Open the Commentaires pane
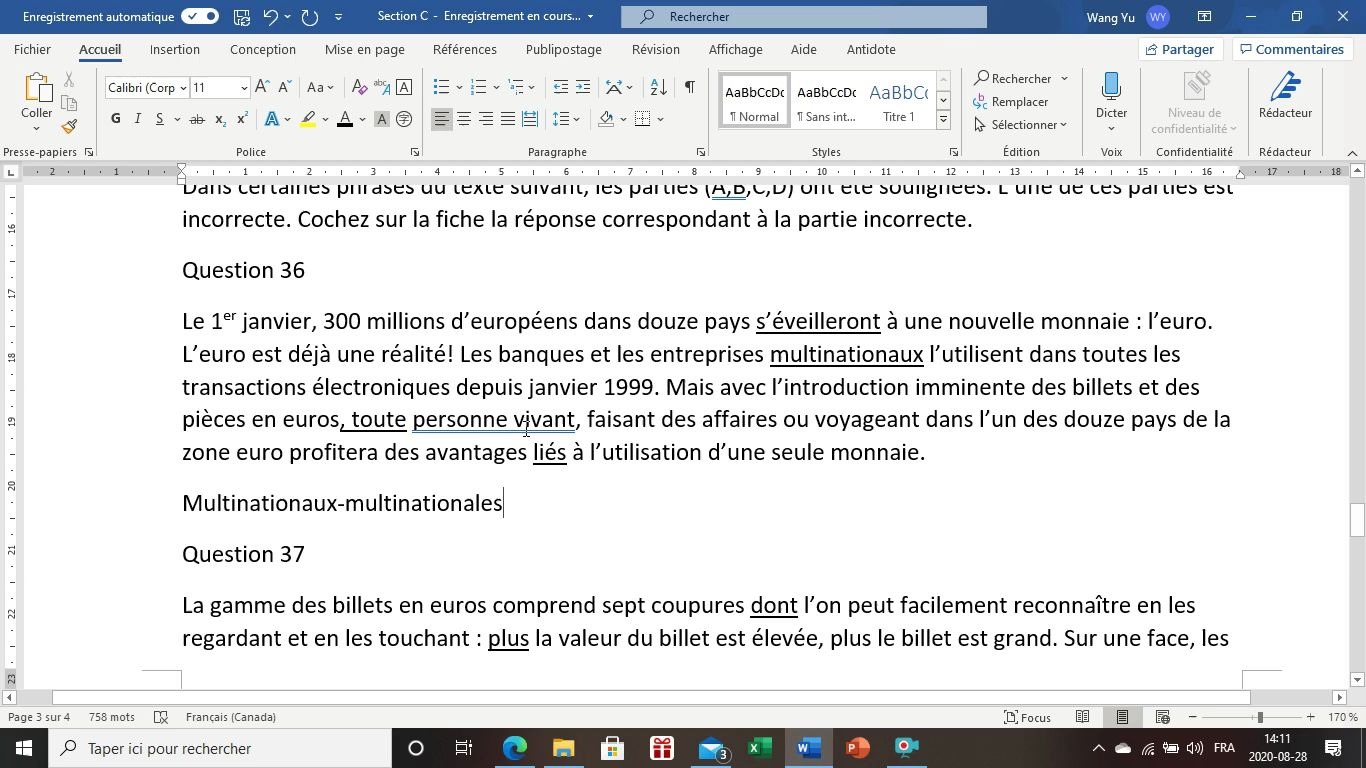Viewport: 1366px width, 768px height. pyautogui.click(x=1291, y=49)
